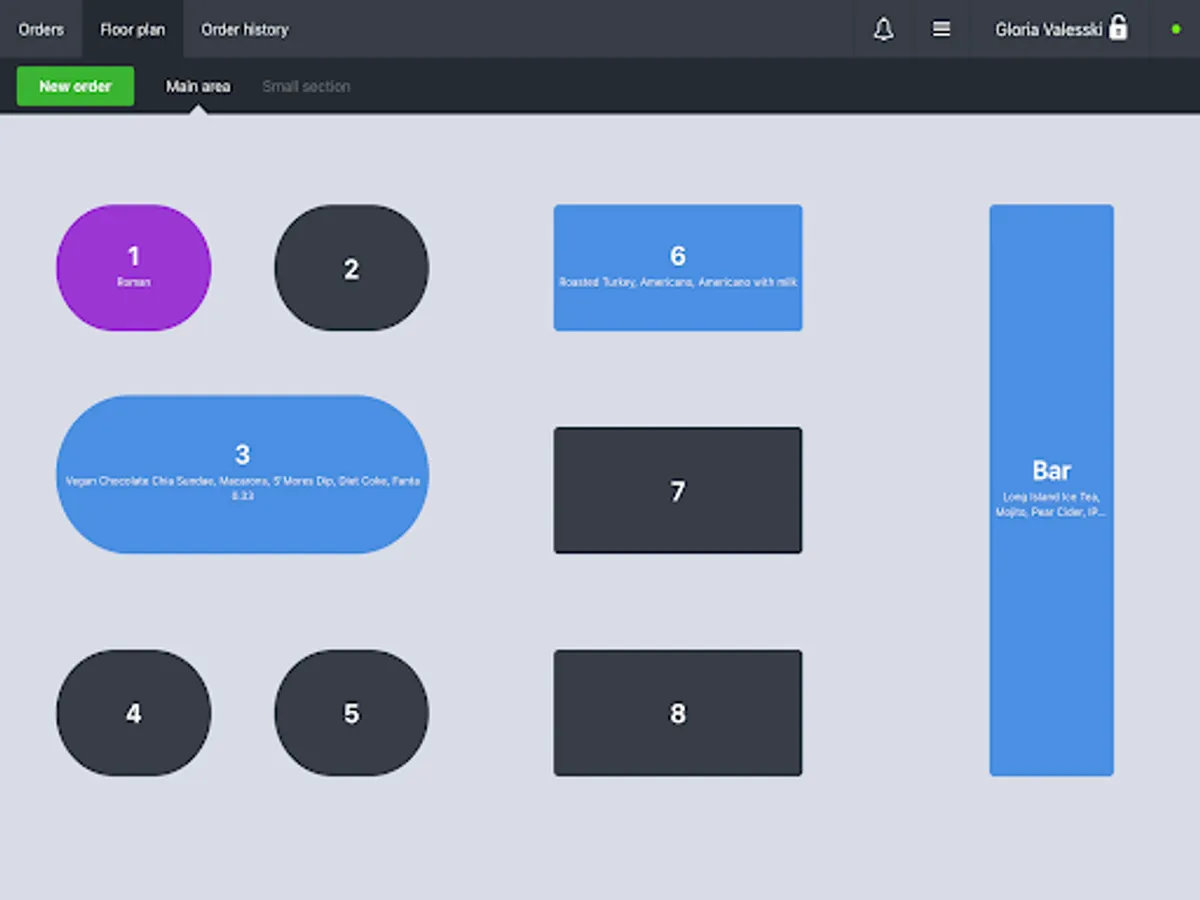Screen dimensions: 1200x900
Task: Click the lock icon beside Gloria Valesski
Action: click(x=1118, y=29)
